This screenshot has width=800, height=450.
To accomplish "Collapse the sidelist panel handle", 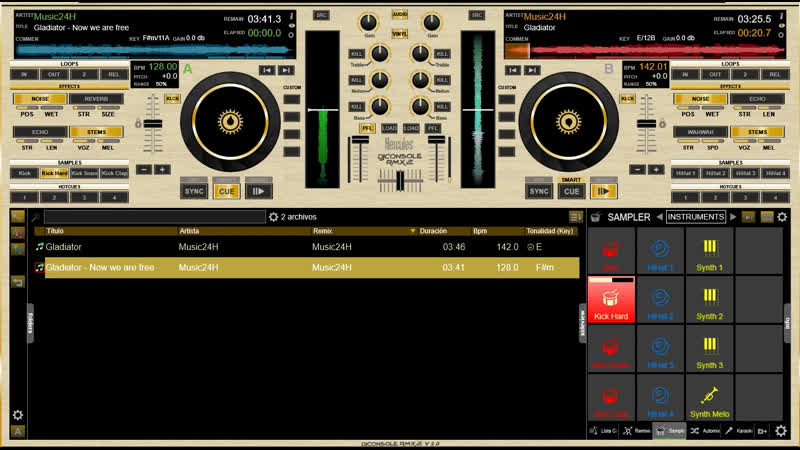I will pyautogui.click(x=582, y=323).
